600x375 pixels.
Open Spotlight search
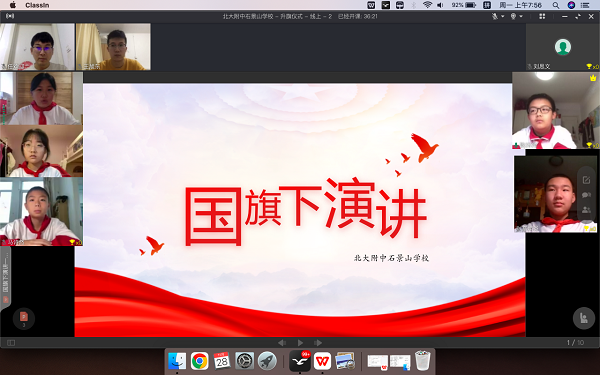click(x=556, y=5)
